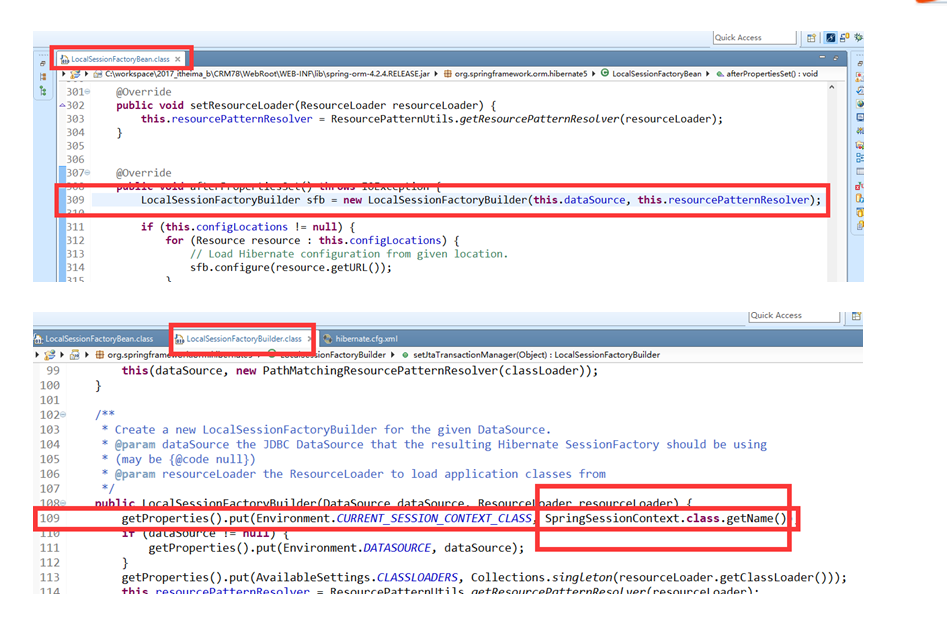The height and width of the screenshot is (619, 947).
Task: Select LocalSessionFactoryBuilder.class tab
Action: pos(243,339)
